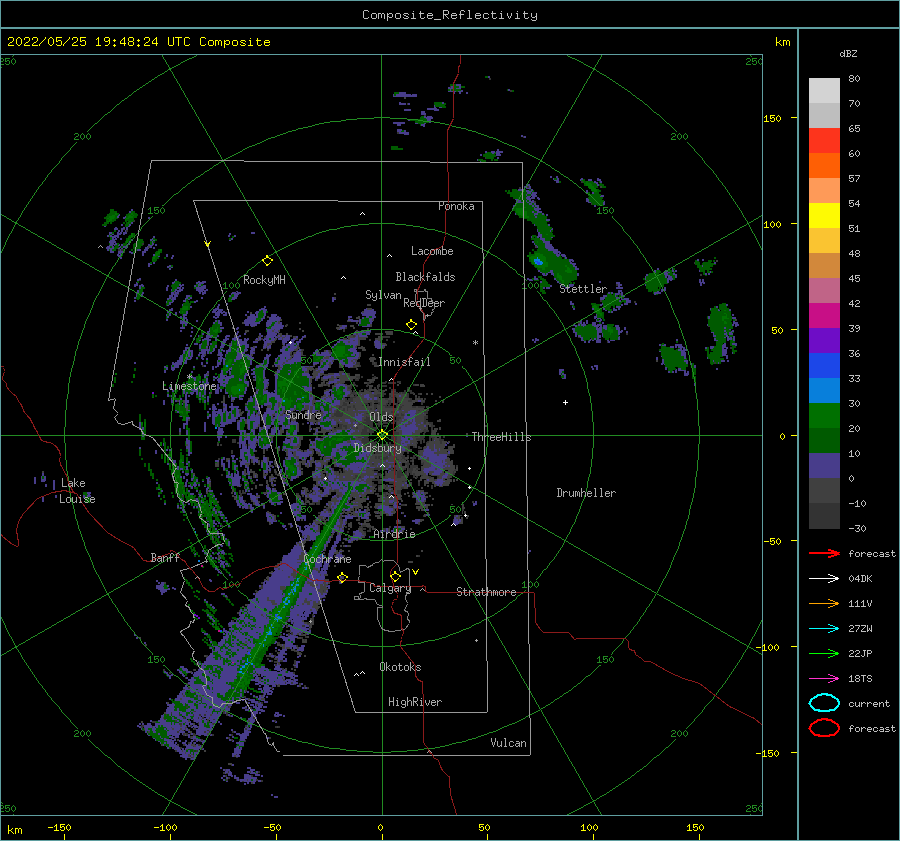Click the 51 dBZ yellow color swatch
Screen dimensions: 900x841
coord(824,215)
